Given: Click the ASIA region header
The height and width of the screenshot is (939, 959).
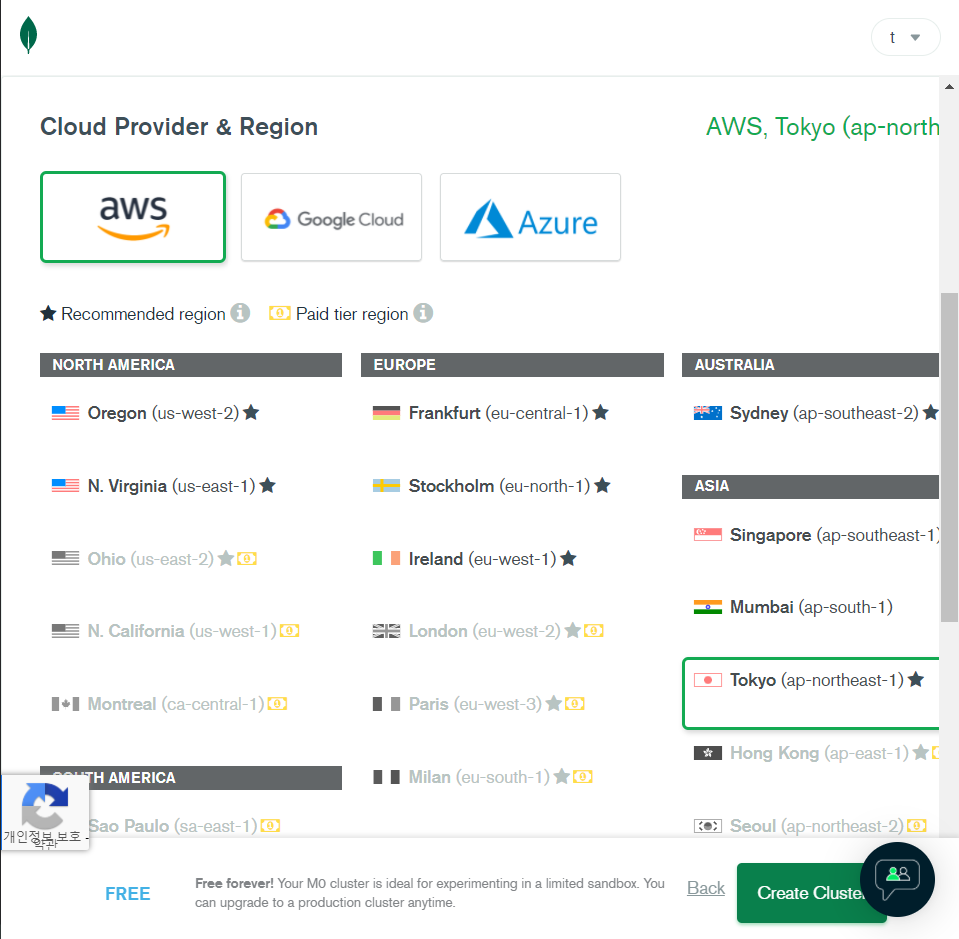Looking at the screenshot, I should pos(810,486).
